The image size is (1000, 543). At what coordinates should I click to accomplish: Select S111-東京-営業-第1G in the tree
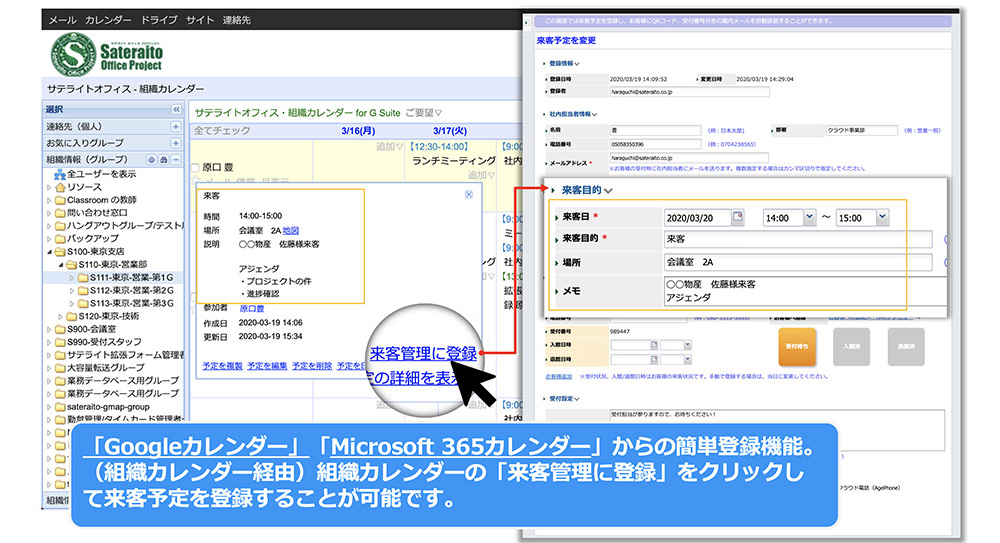[x=131, y=278]
